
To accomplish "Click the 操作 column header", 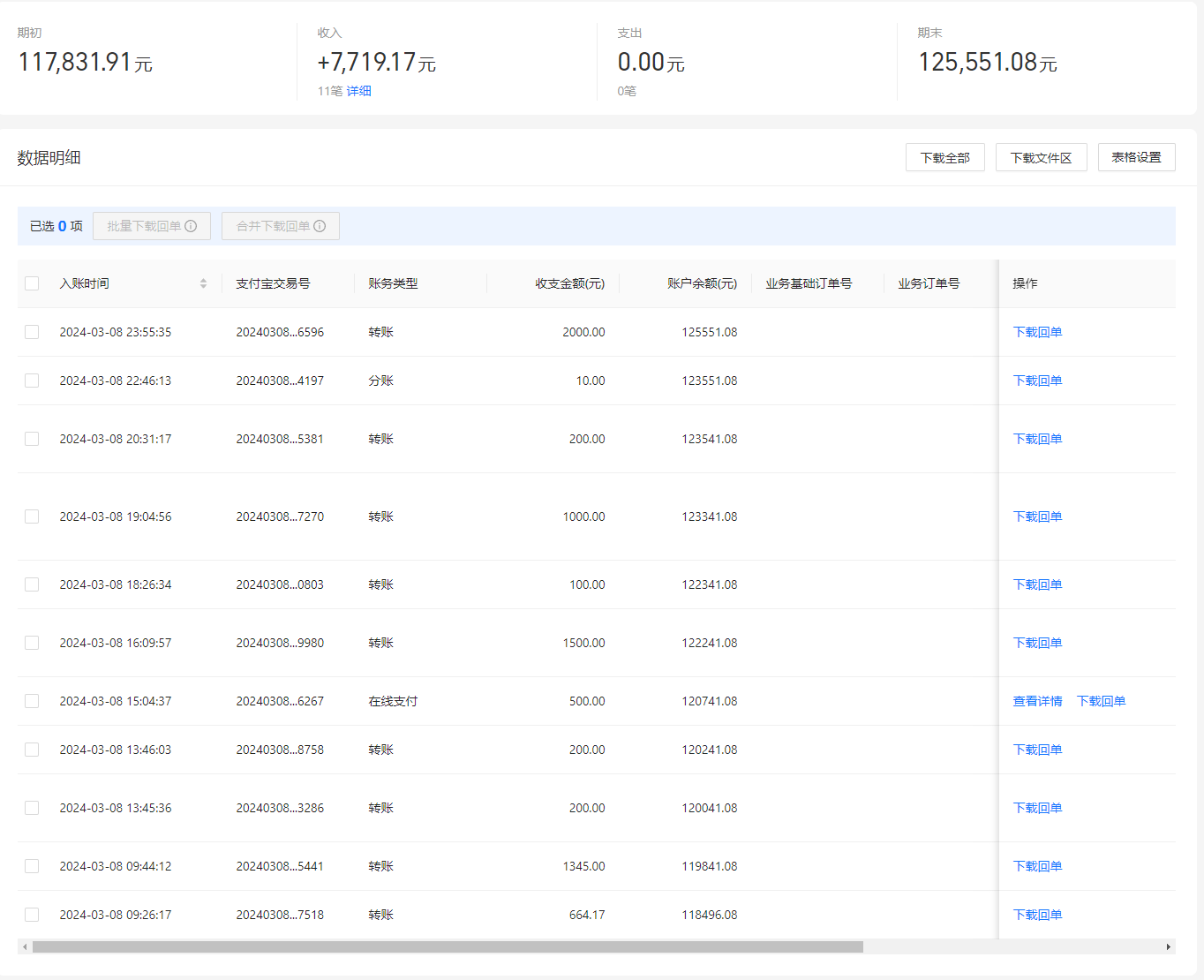I will point(1025,283).
